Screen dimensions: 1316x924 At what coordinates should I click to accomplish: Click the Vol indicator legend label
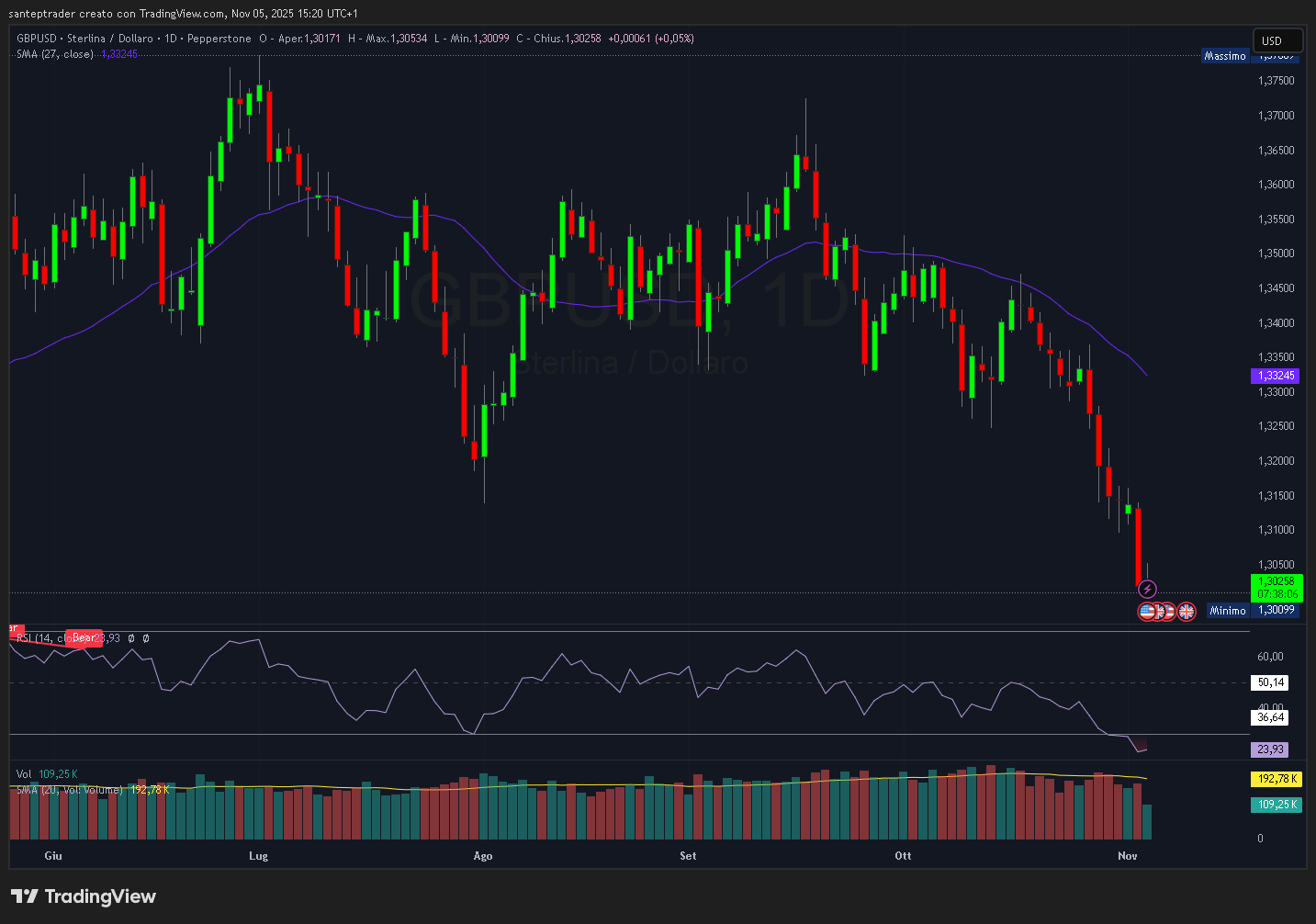click(24, 774)
